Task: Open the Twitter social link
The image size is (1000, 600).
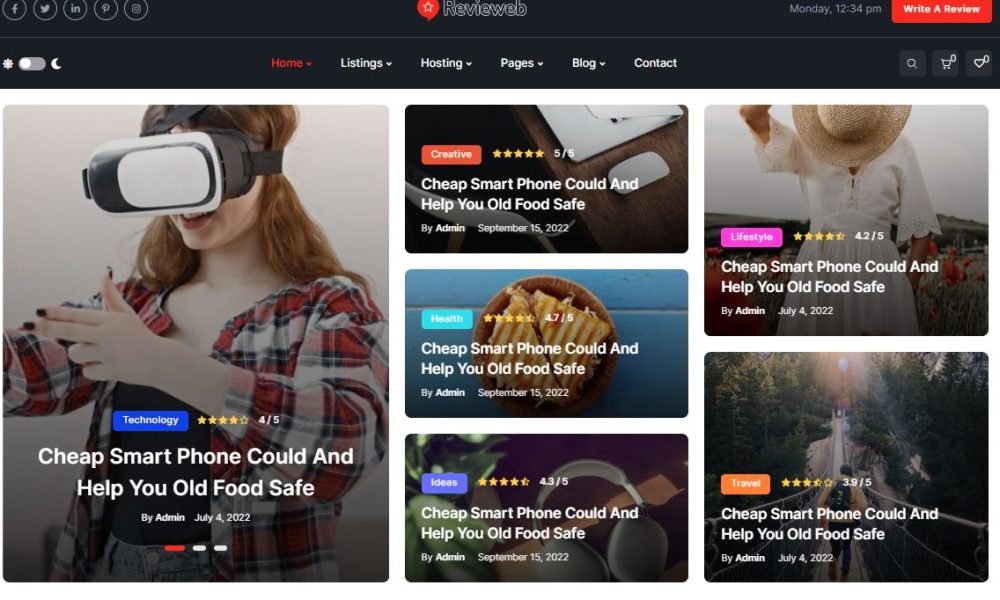Action: [45, 9]
